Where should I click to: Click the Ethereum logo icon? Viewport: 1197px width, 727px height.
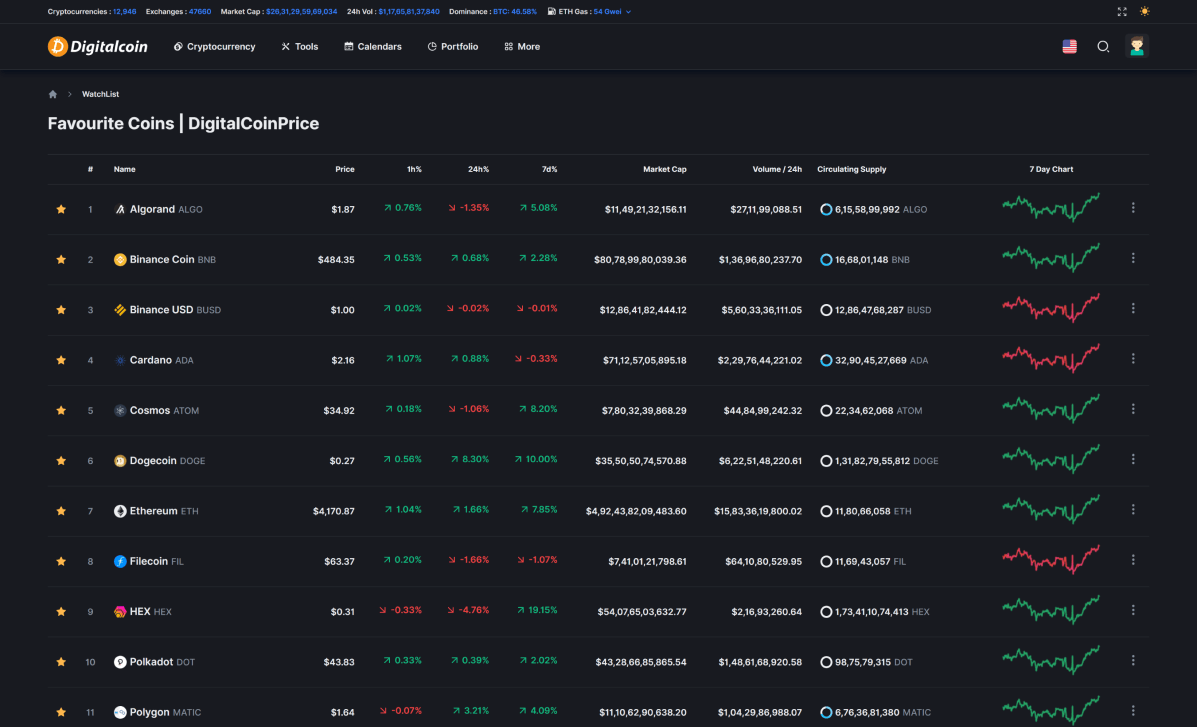coord(120,511)
